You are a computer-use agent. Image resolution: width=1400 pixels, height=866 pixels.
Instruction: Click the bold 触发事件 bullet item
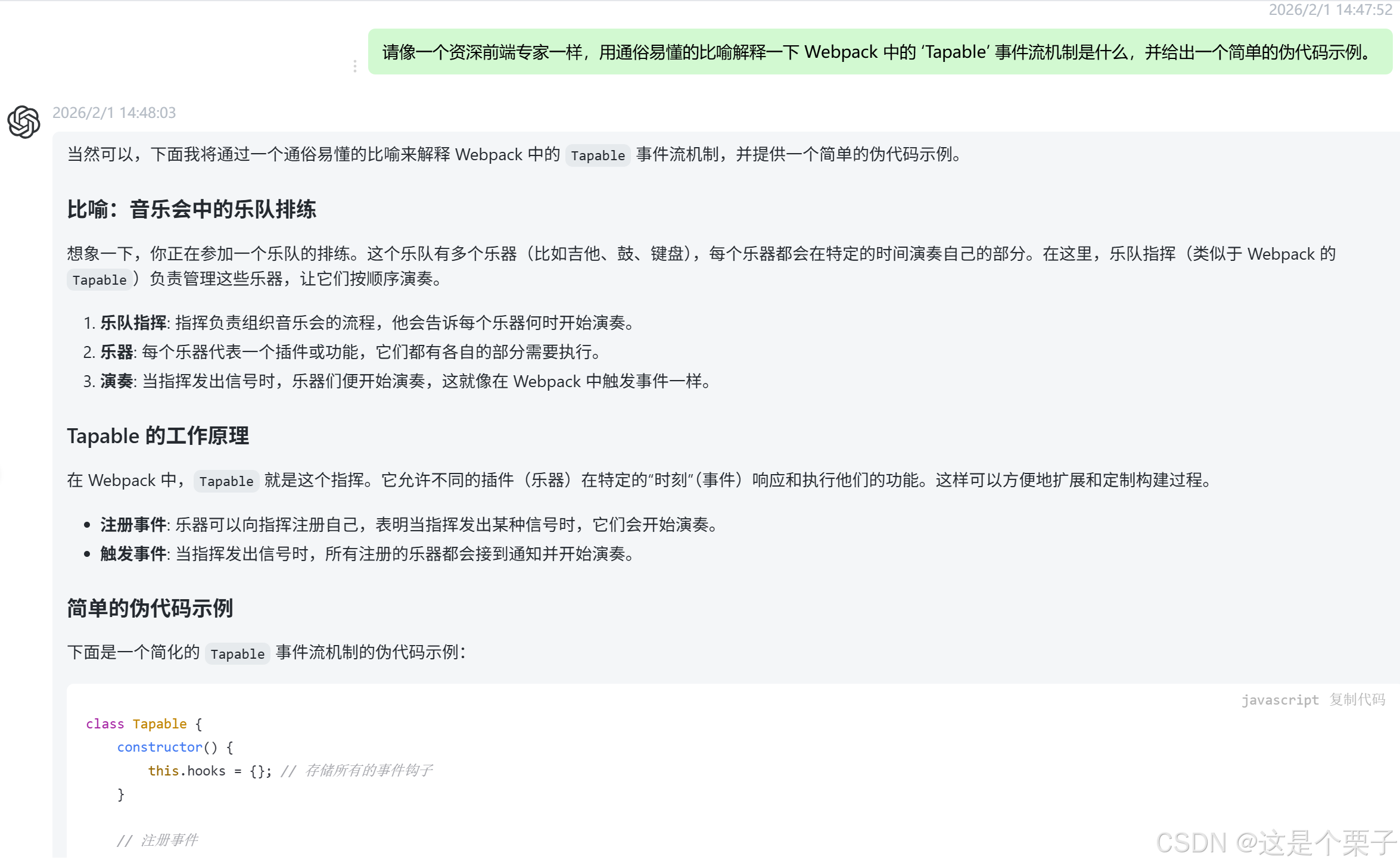click(133, 554)
